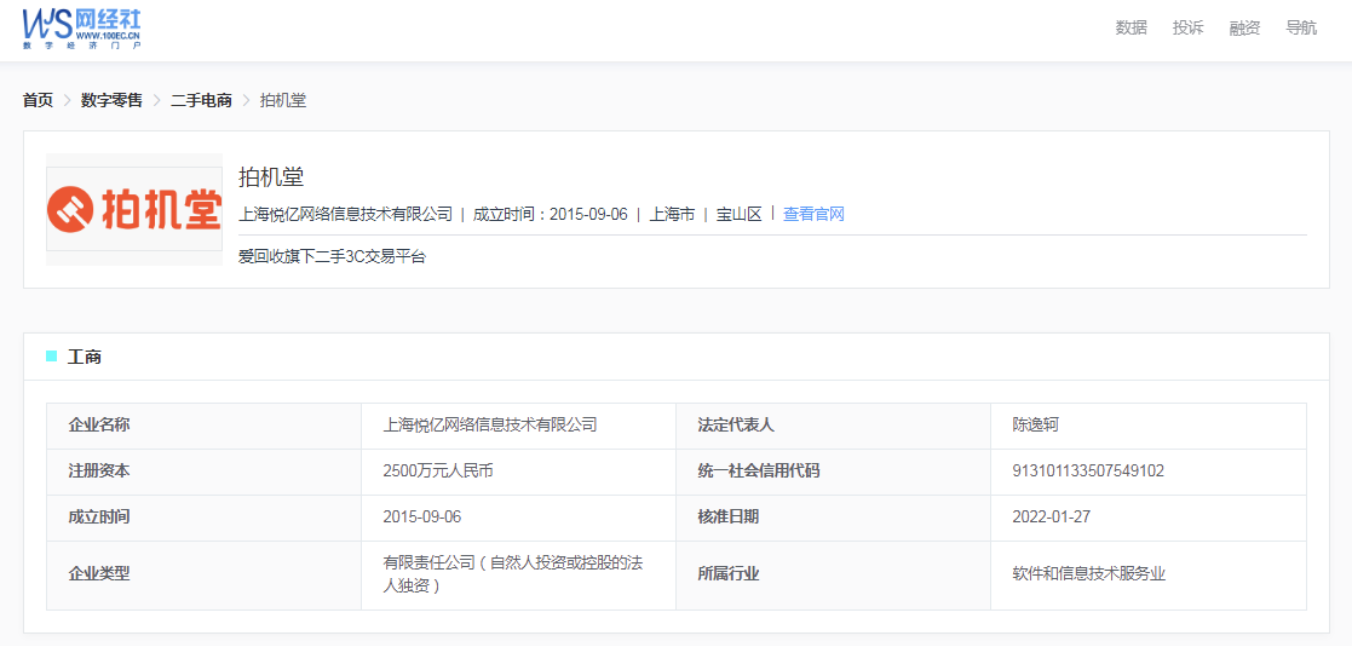Screen dimensions: 1352x646
Task: Click the legal representative name 陈逸轲
Action: (x=1035, y=425)
